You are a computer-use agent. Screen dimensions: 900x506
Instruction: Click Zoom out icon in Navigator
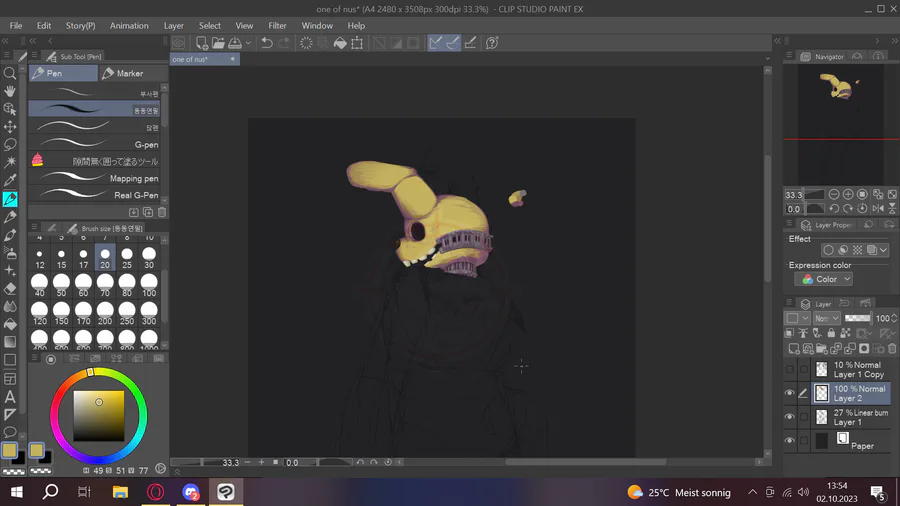point(834,194)
